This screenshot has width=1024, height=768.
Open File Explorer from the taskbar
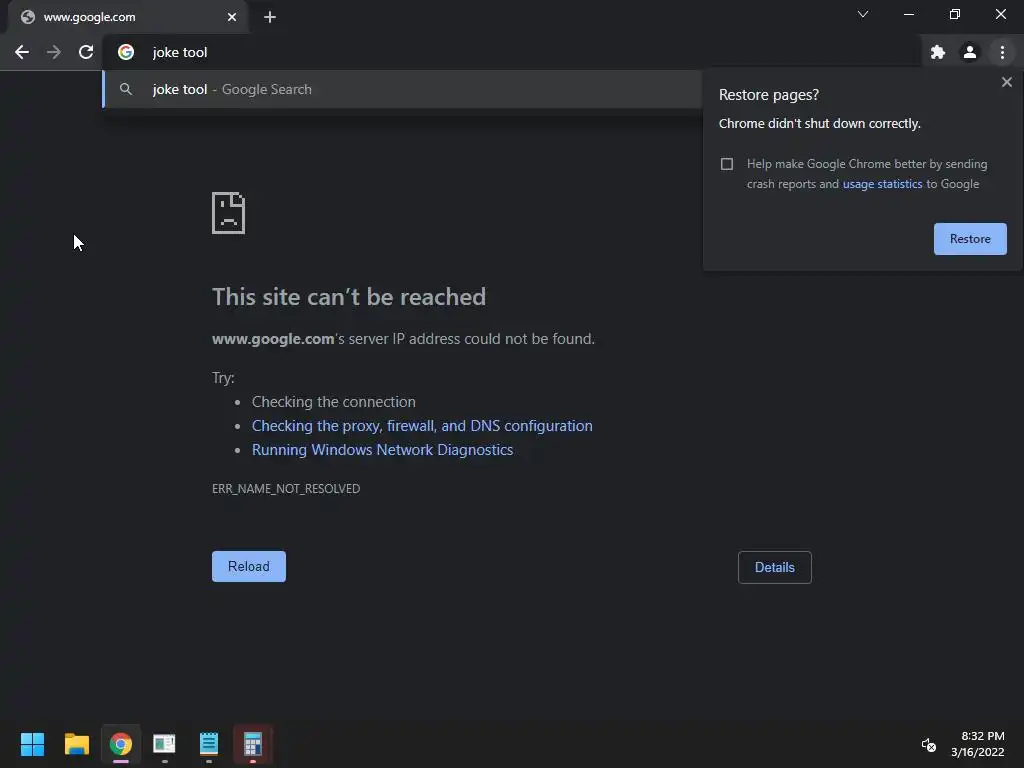(x=76, y=744)
